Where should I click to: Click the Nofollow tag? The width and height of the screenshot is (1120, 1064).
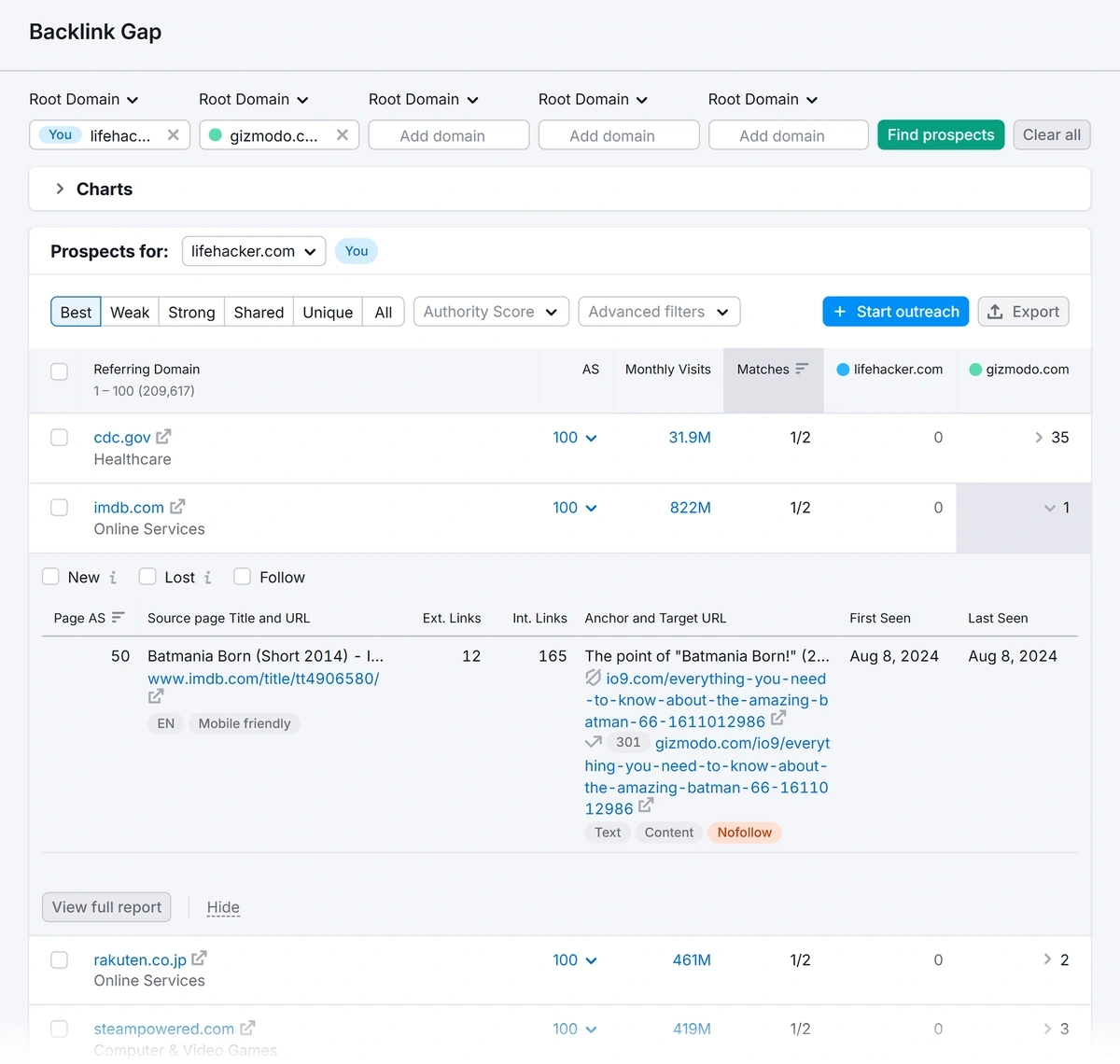click(744, 833)
